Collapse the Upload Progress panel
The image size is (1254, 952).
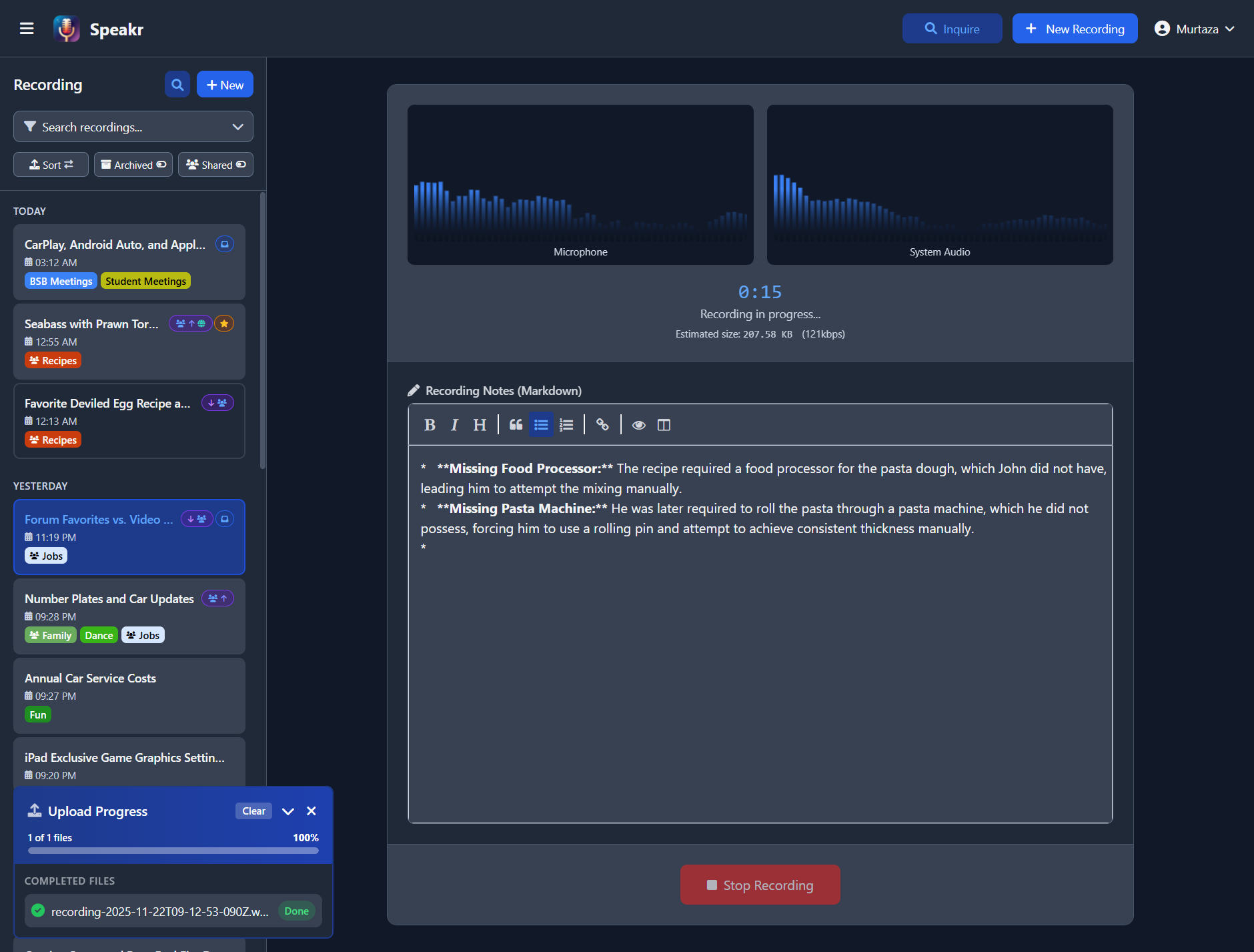[288, 811]
